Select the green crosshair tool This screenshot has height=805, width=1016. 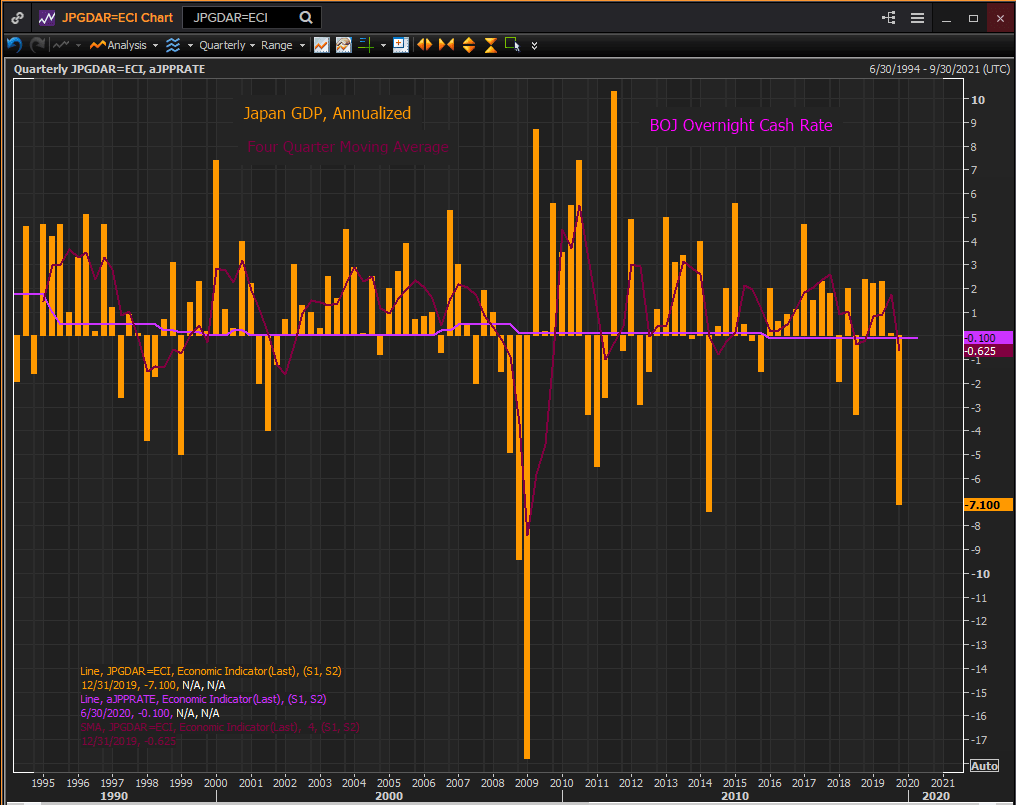pyautogui.click(x=366, y=45)
